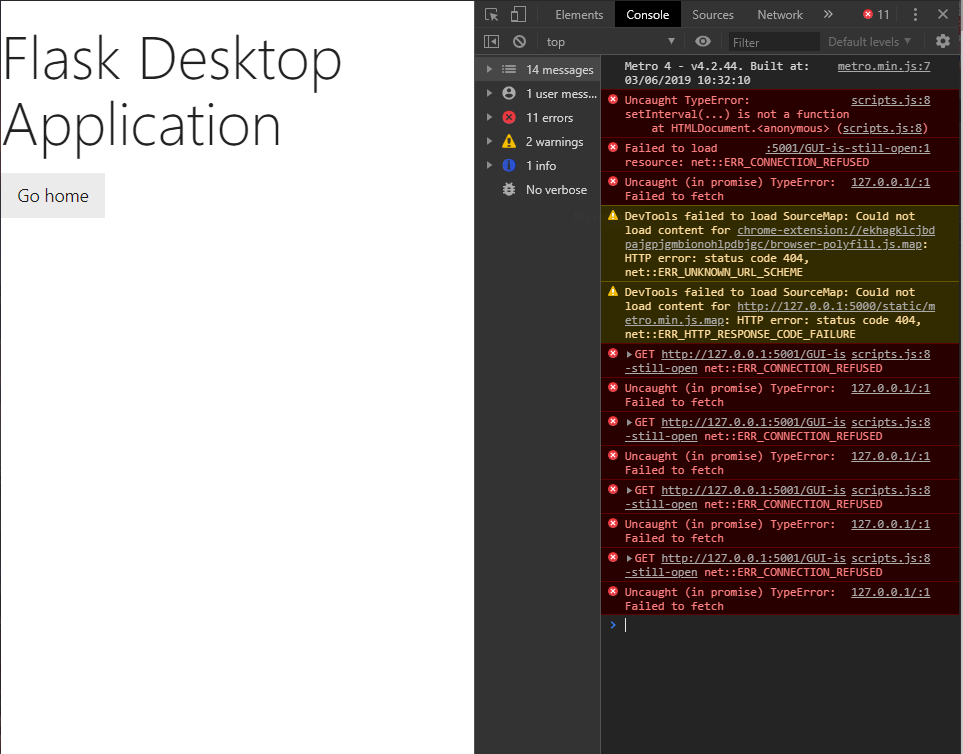Hide the console sidebar panel
This screenshot has height=754, width=963.
491,41
